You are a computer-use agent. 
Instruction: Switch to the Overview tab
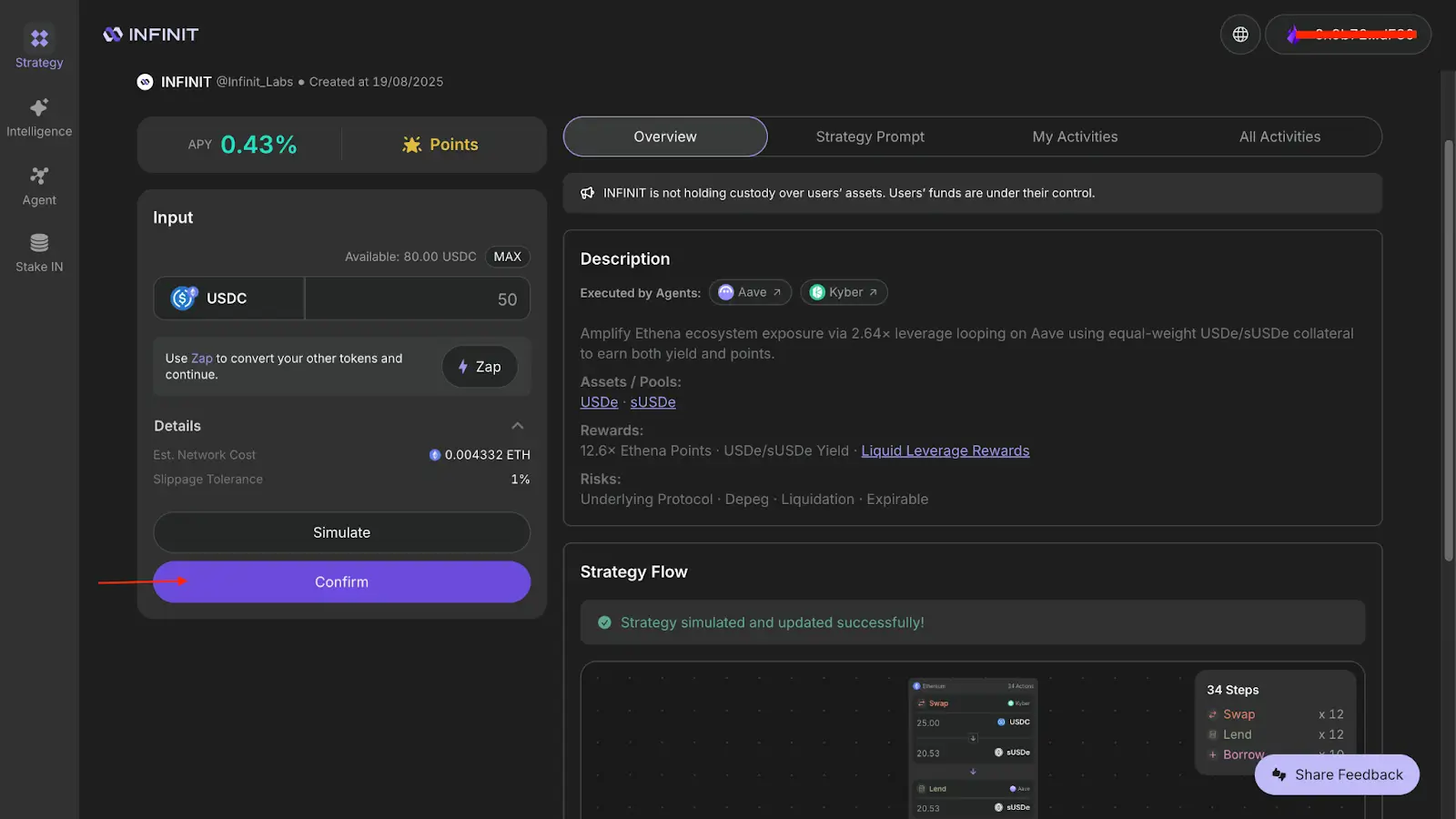tap(665, 136)
